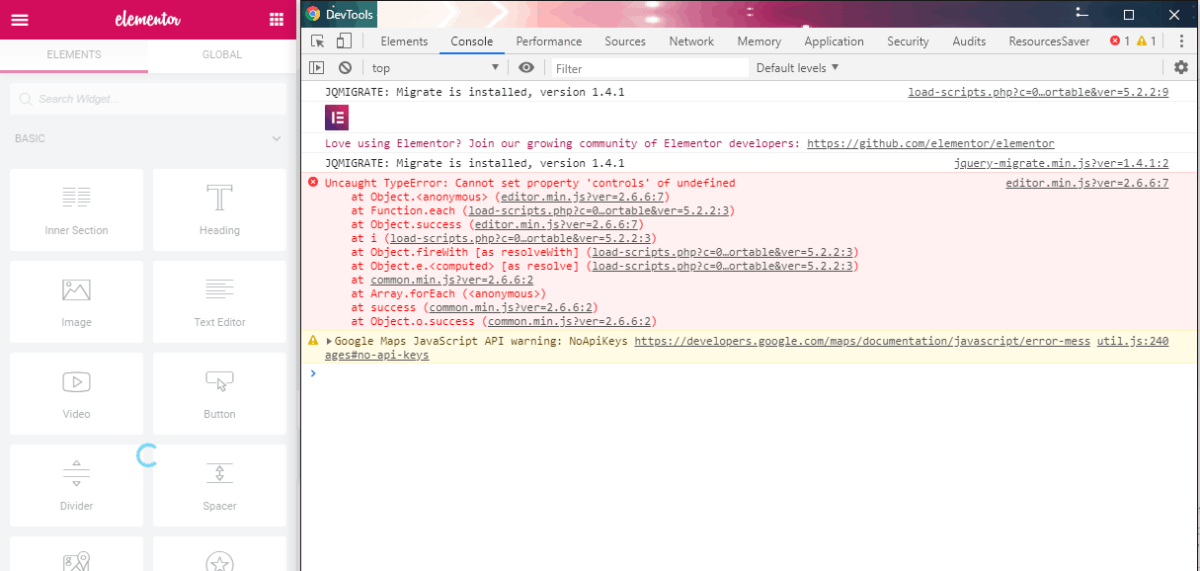This screenshot has width=1200, height=571.
Task: Open the Elementor hamburger menu
Action: tap(19, 20)
